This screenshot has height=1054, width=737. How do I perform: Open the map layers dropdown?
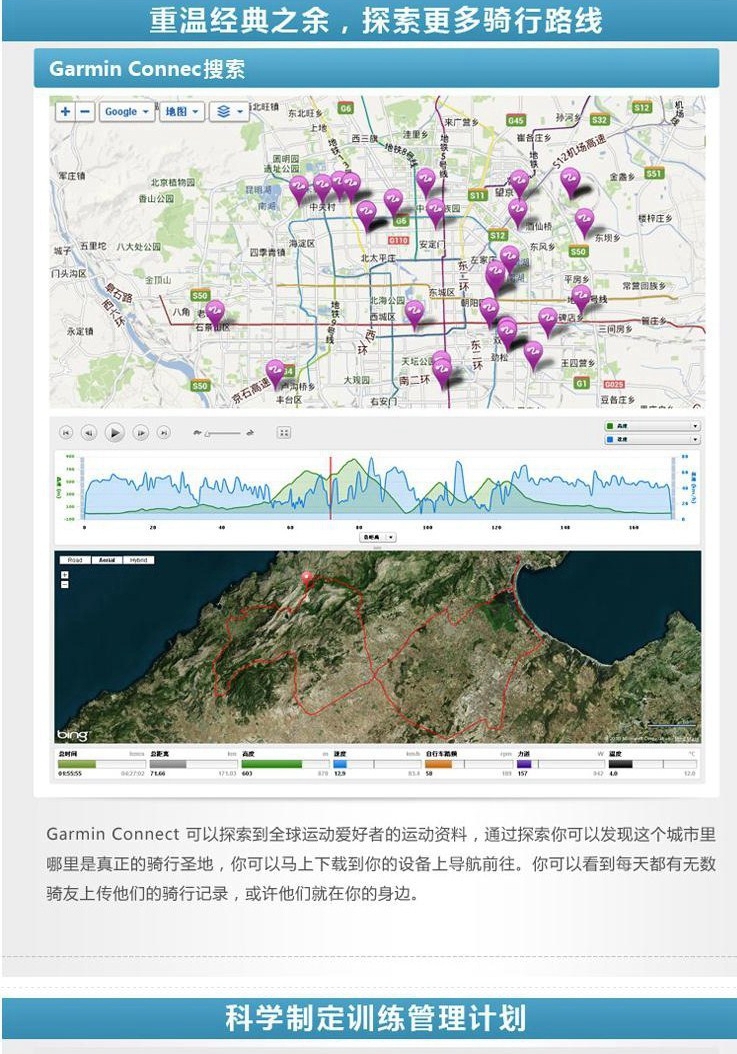coord(229,112)
